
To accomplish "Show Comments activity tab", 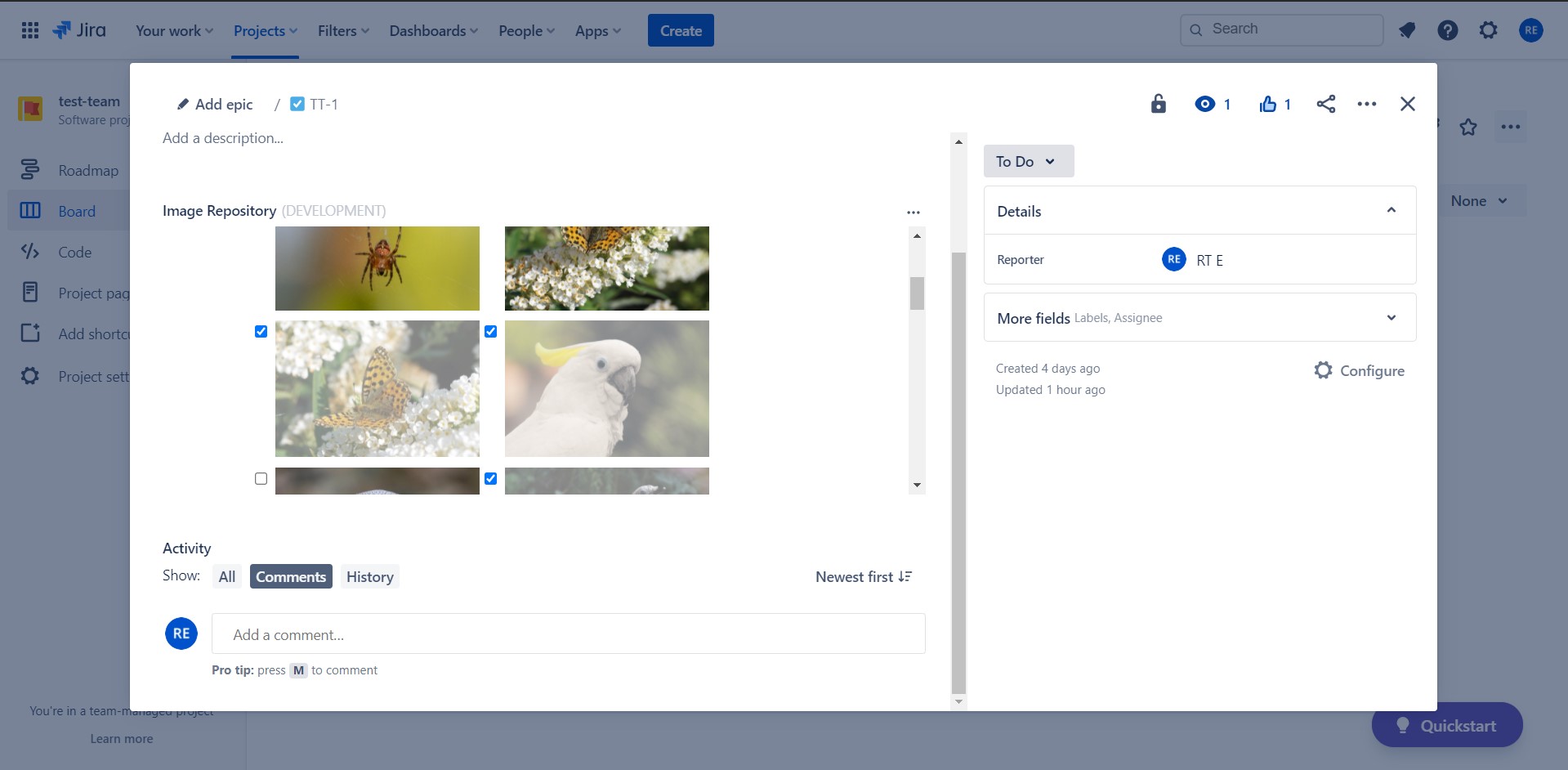I will click(291, 576).
